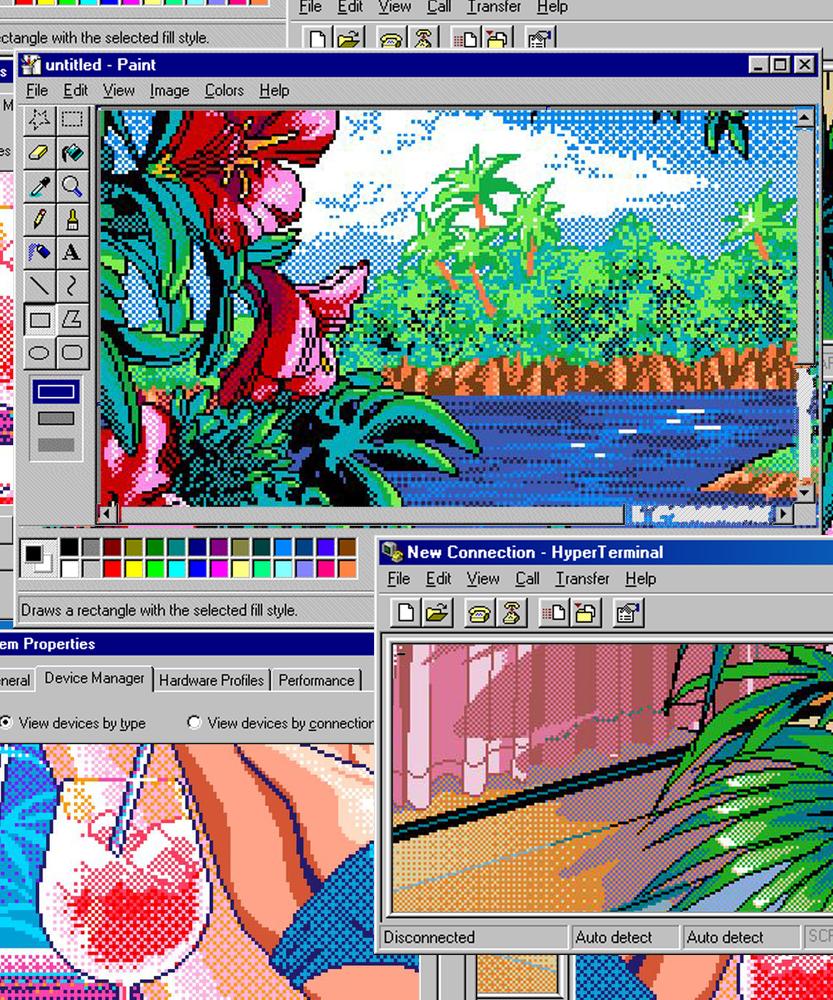Click the Call telephone icon in HyperTerminal toolbar
This screenshot has height=1000, width=833.
tap(480, 613)
